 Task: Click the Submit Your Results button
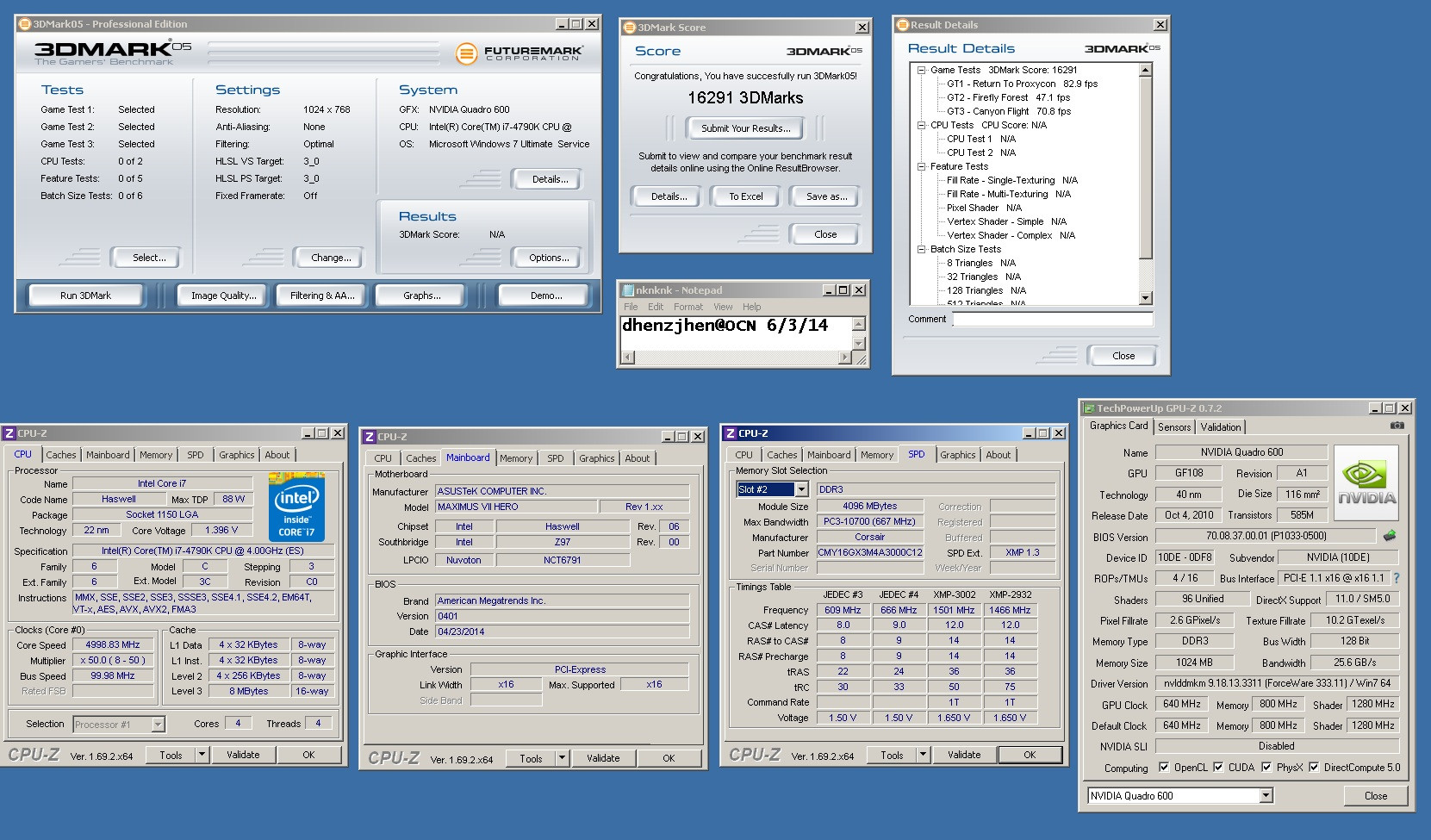[x=744, y=128]
